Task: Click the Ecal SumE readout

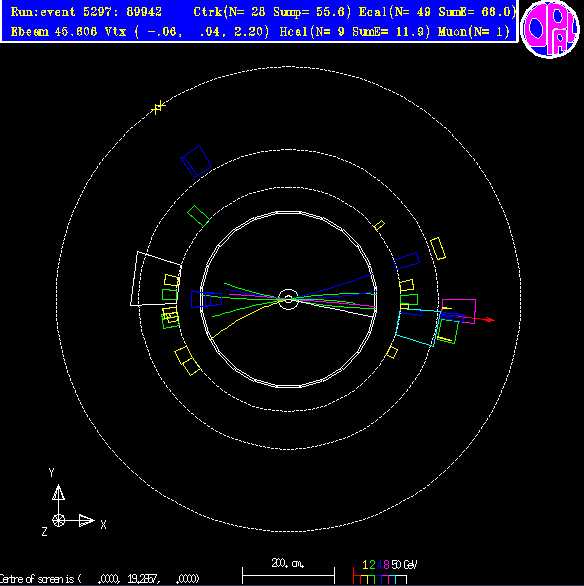Action: [x=476, y=12]
